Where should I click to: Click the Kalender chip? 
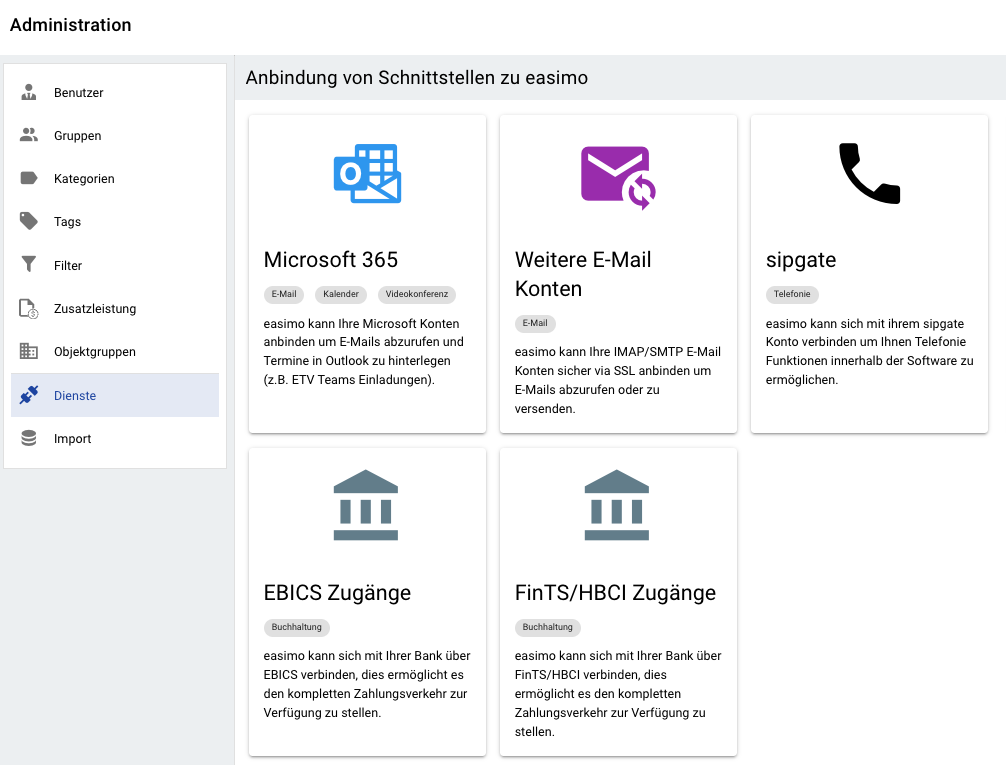pos(341,294)
